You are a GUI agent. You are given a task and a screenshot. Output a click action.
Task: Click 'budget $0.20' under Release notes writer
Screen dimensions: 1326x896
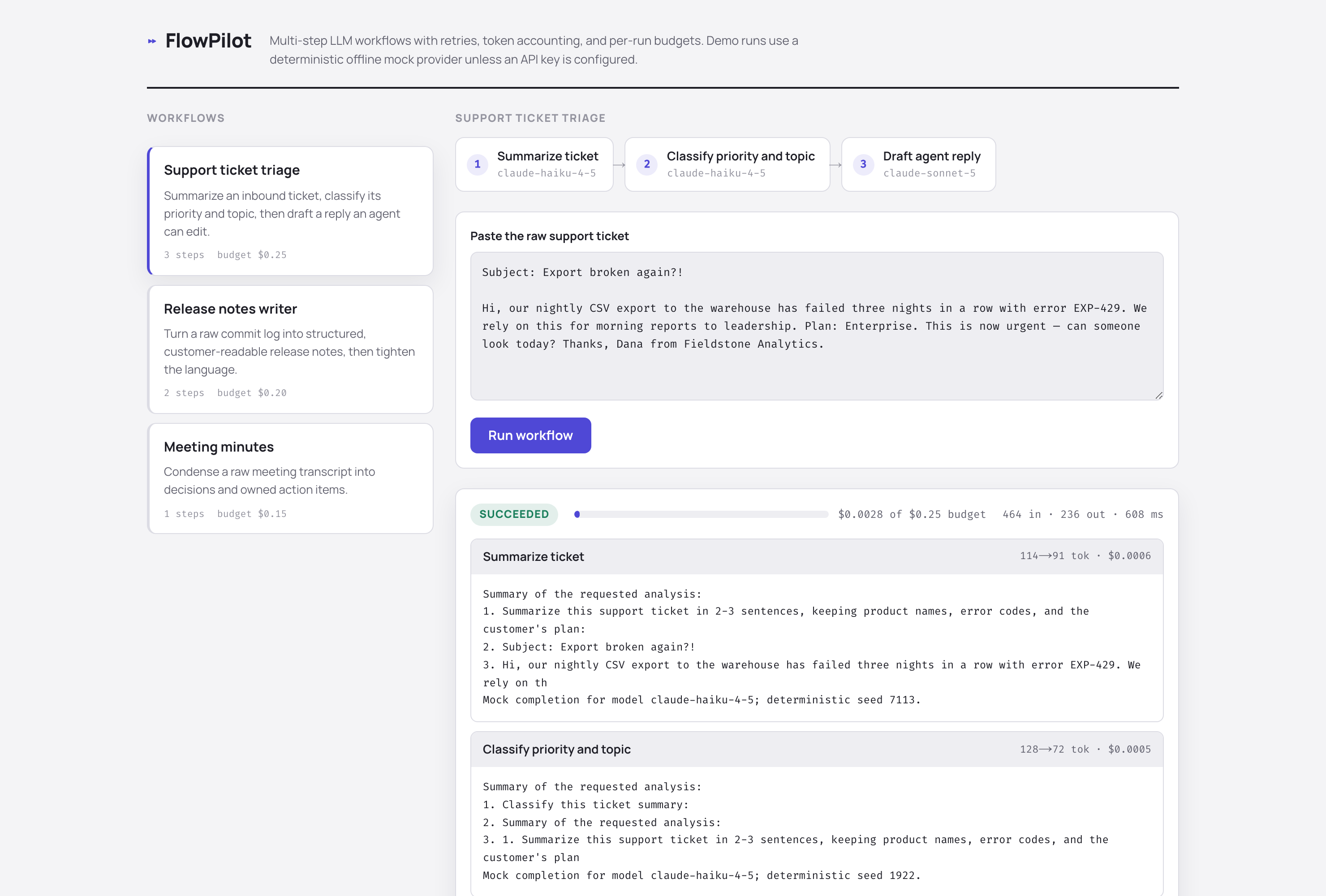tap(252, 392)
